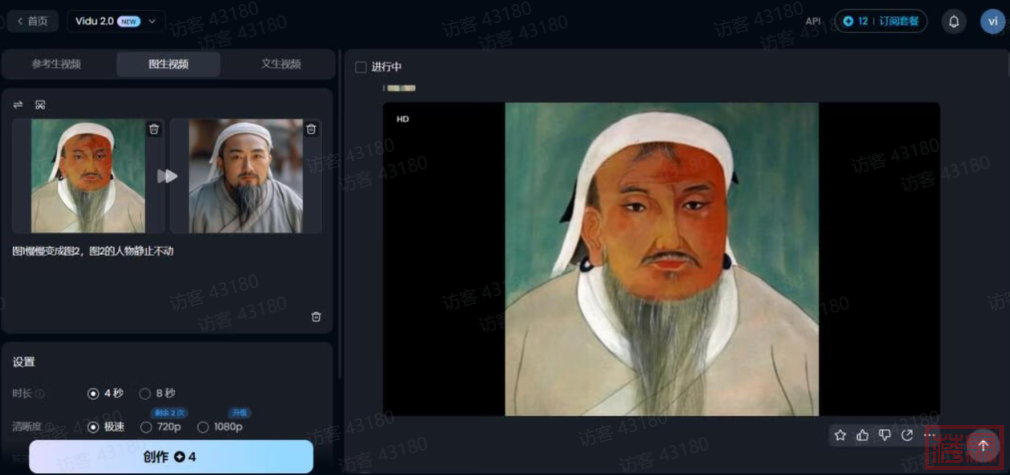
Task: Give the video a thumbs up
Action: [862, 435]
